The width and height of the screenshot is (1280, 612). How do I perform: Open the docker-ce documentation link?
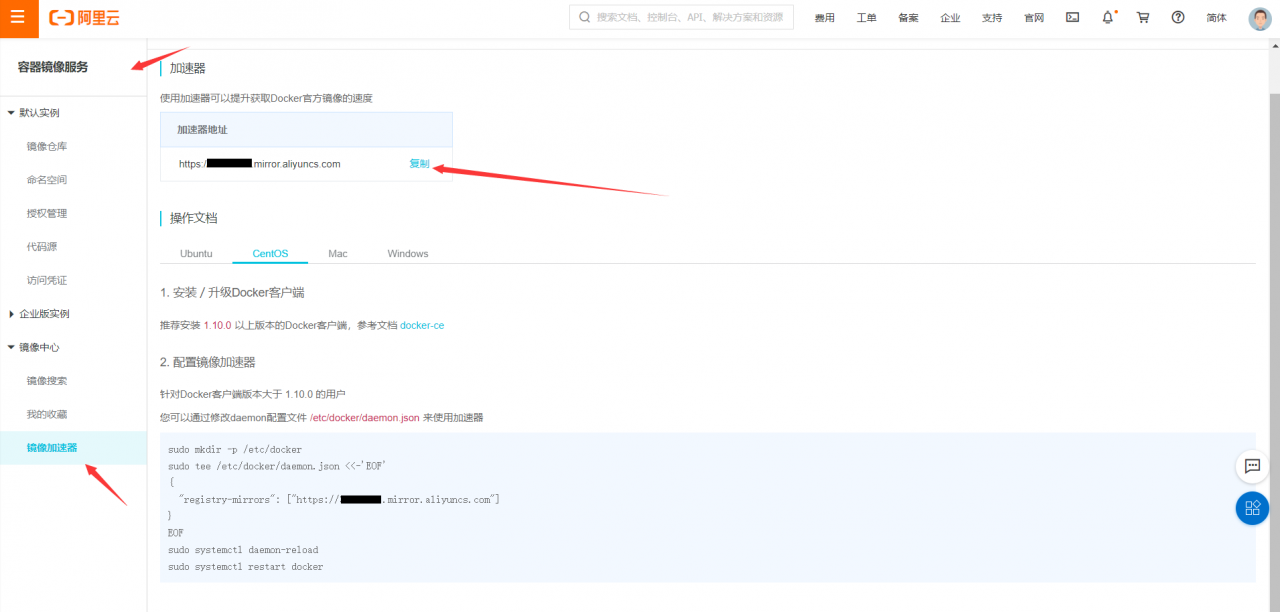point(421,325)
